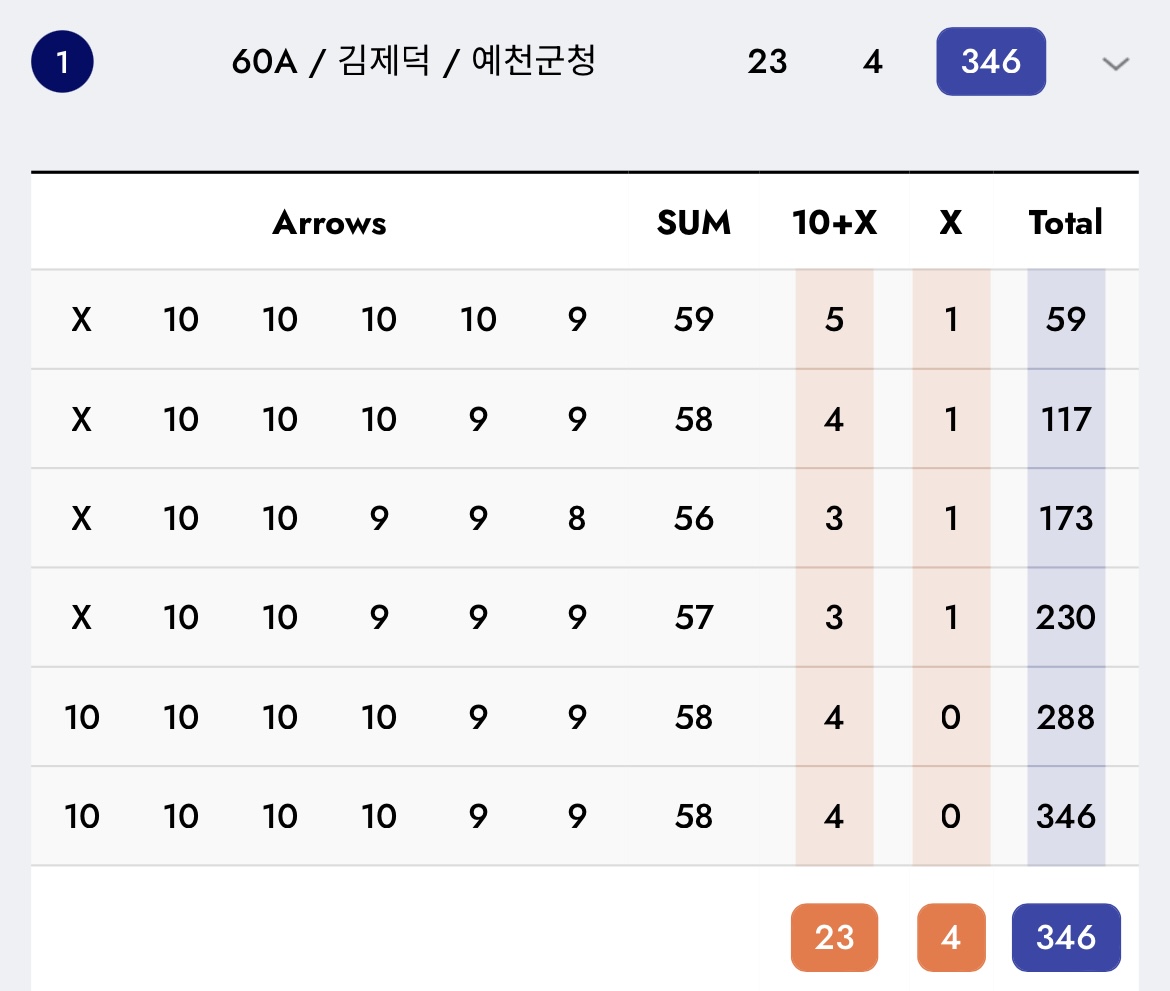Click the X column header

click(950, 222)
